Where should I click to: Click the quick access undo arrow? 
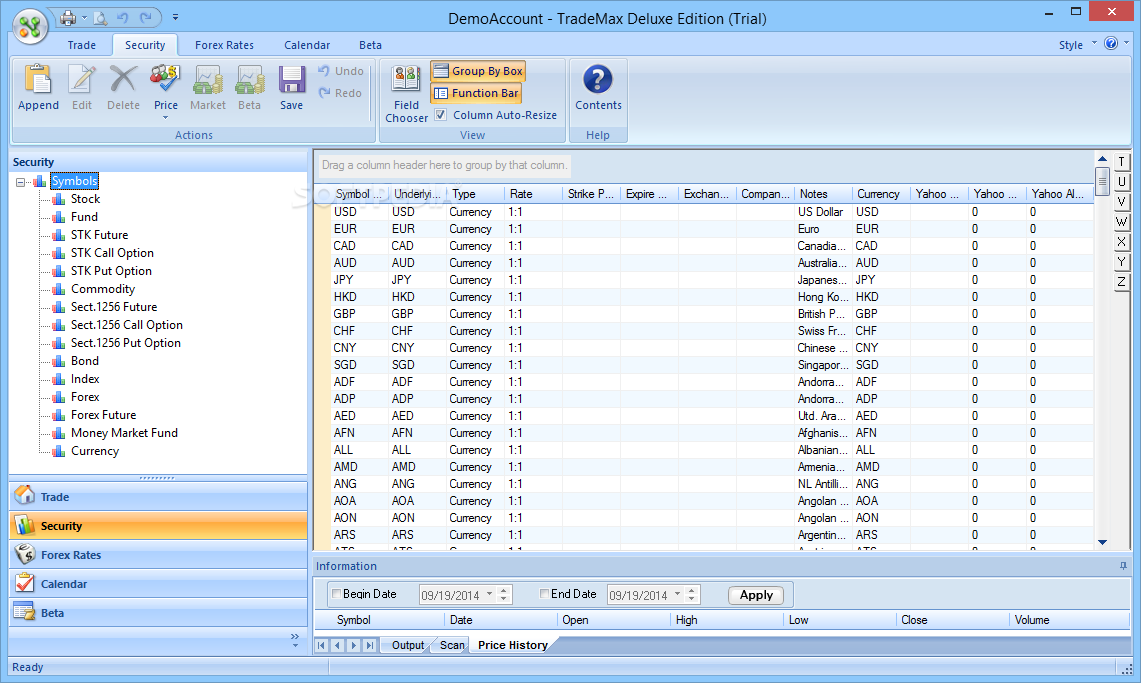click(122, 17)
